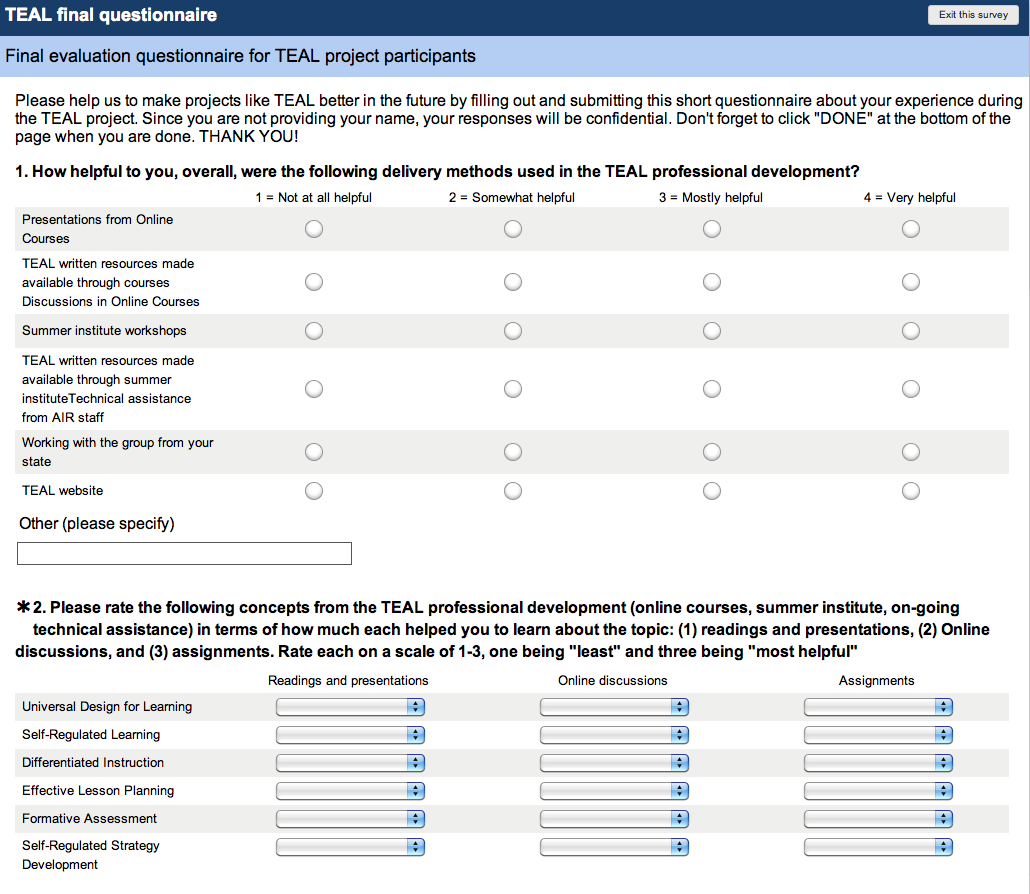
Task: Expand Online discussions dropdown for Formative Assessment
Action: [x=614, y=819]
